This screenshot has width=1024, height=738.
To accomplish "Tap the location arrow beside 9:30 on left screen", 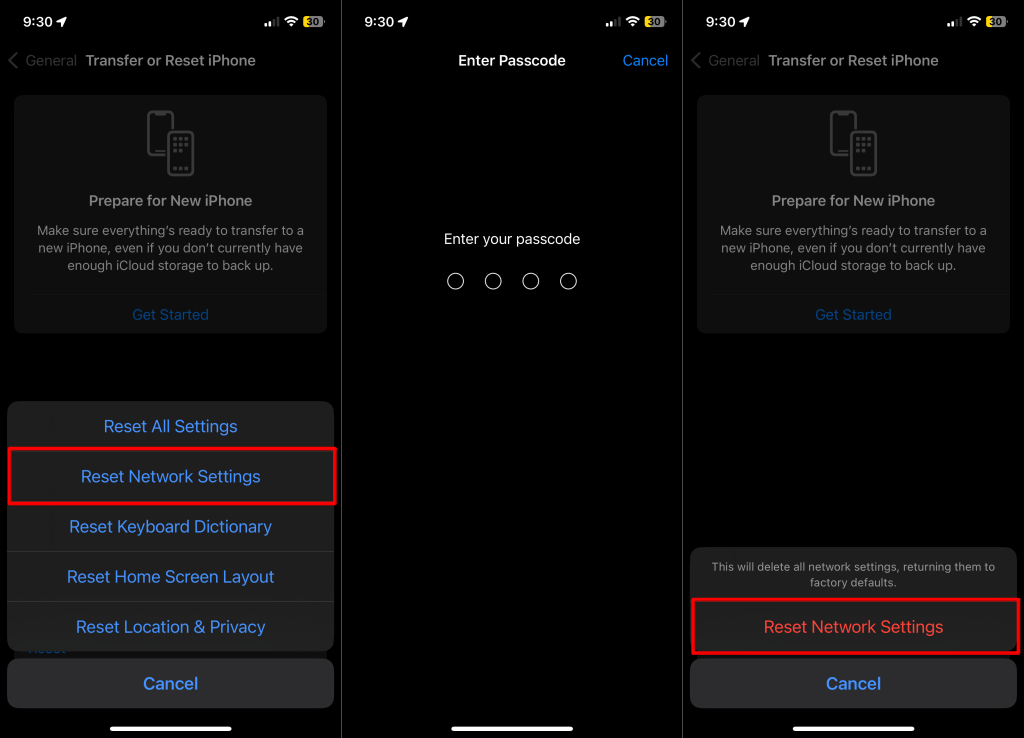I will click(62, 22).
